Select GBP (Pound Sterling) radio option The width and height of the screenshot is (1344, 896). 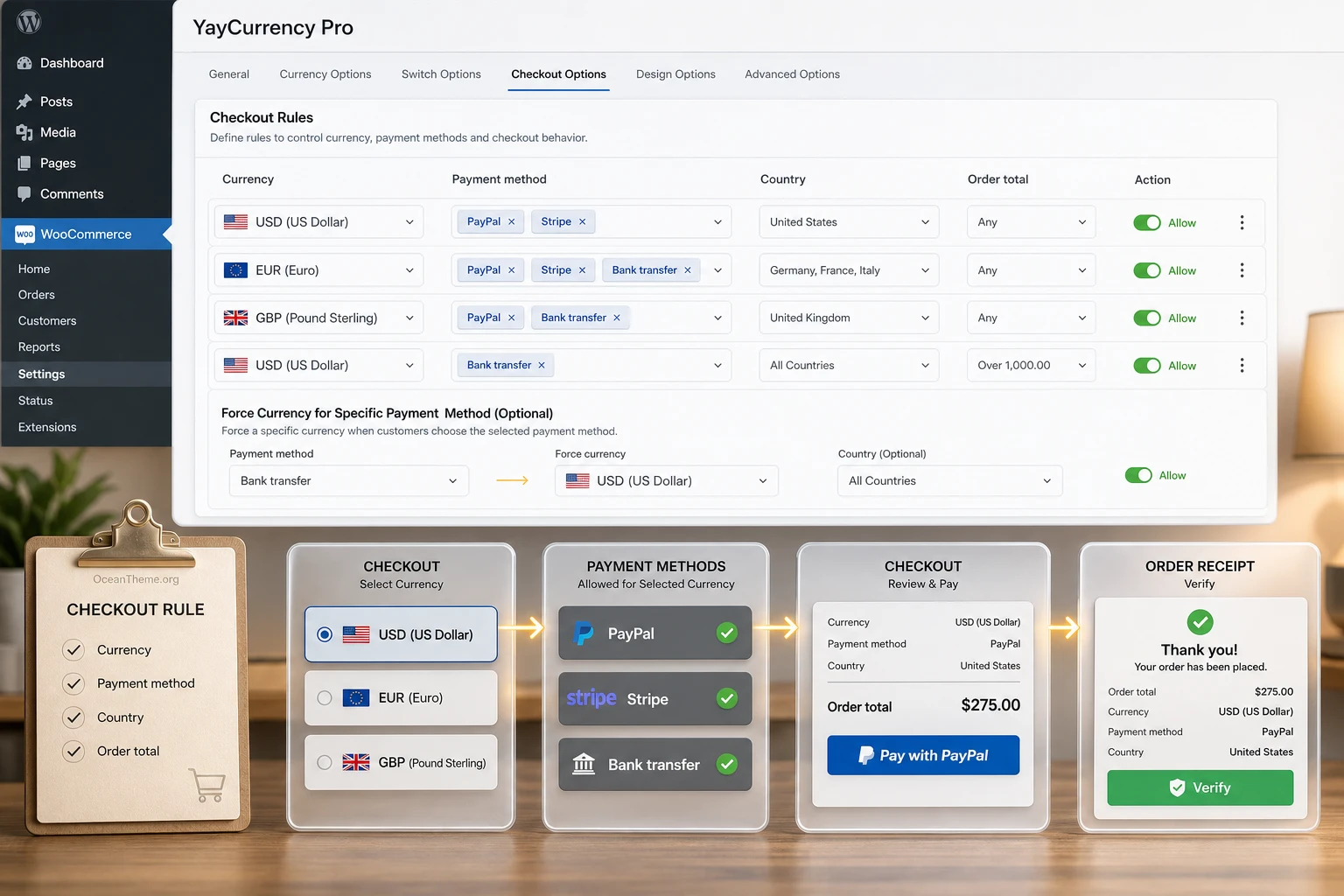point(325,762)
